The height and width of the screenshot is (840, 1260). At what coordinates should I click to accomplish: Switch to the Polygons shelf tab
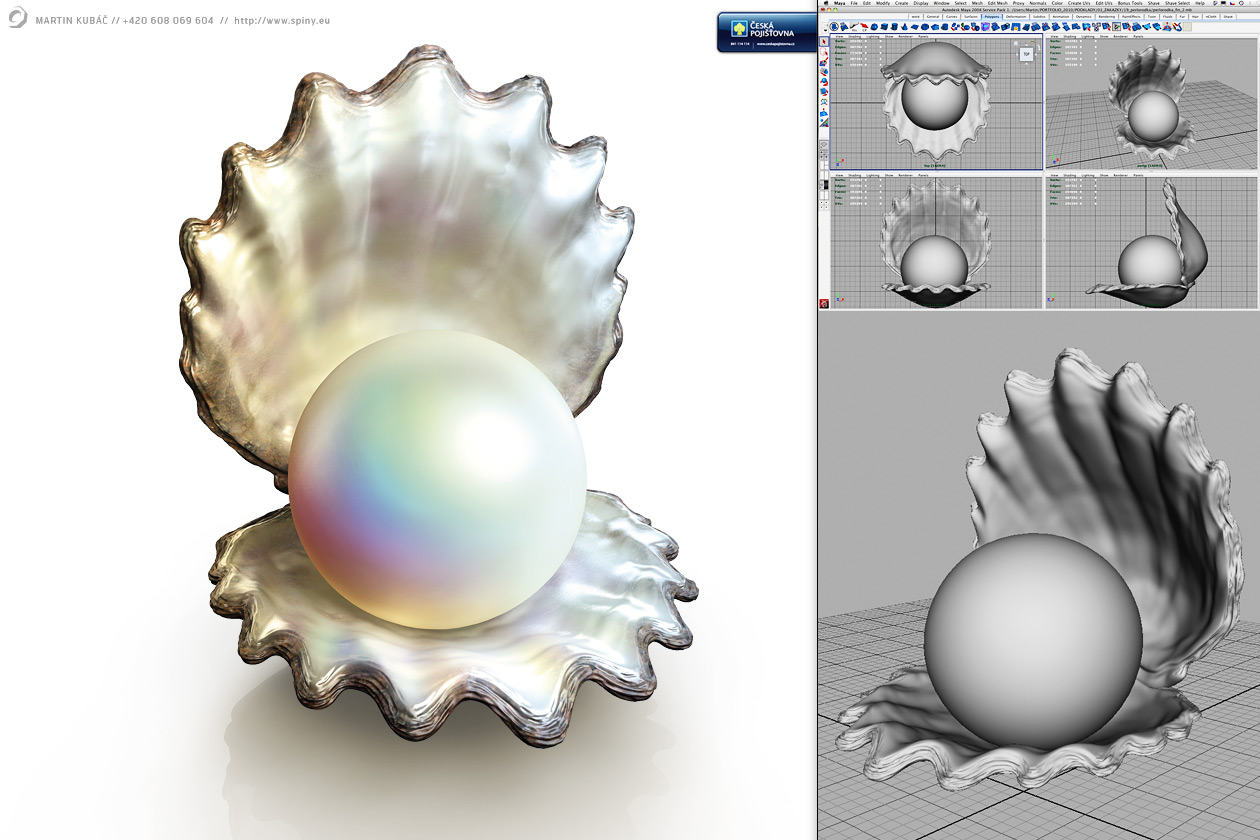tap(991, 17)
